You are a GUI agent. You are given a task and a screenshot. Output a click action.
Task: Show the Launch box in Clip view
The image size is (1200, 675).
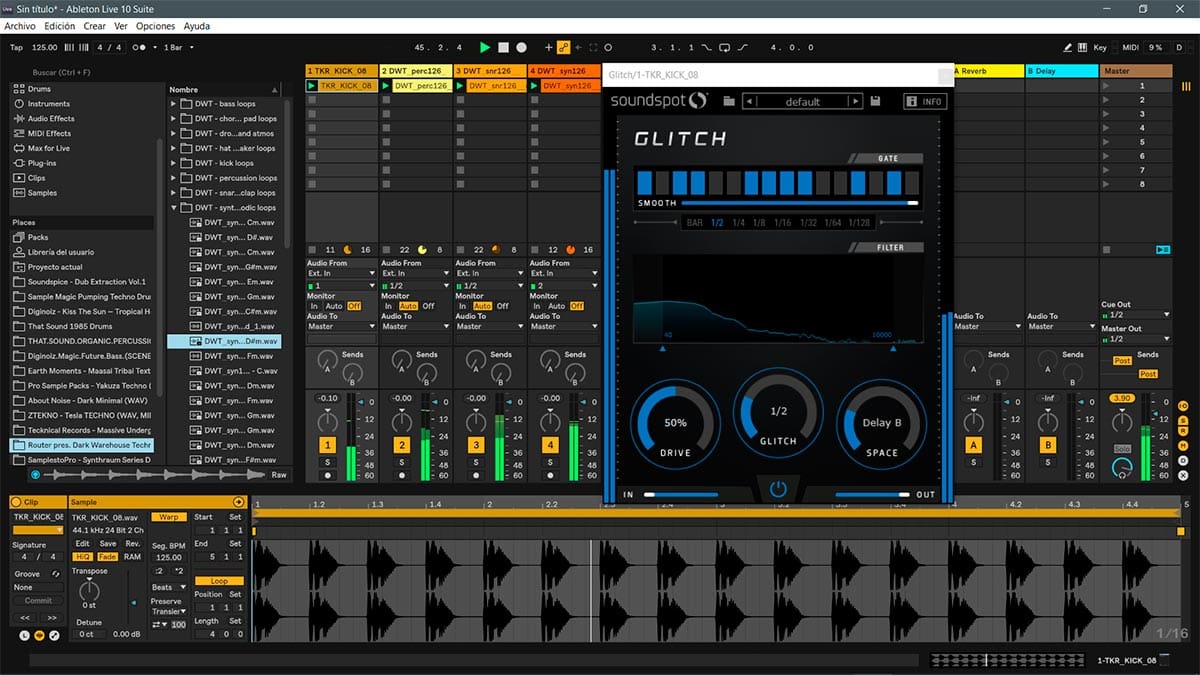[25, 635]
